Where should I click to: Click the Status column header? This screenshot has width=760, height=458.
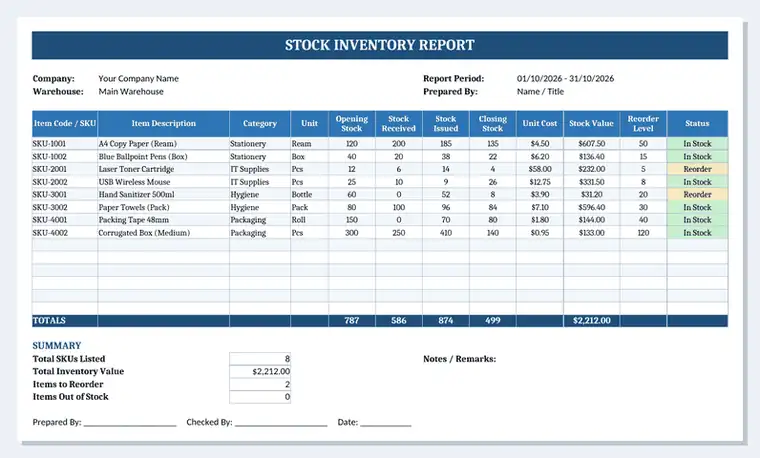[697, 124]
